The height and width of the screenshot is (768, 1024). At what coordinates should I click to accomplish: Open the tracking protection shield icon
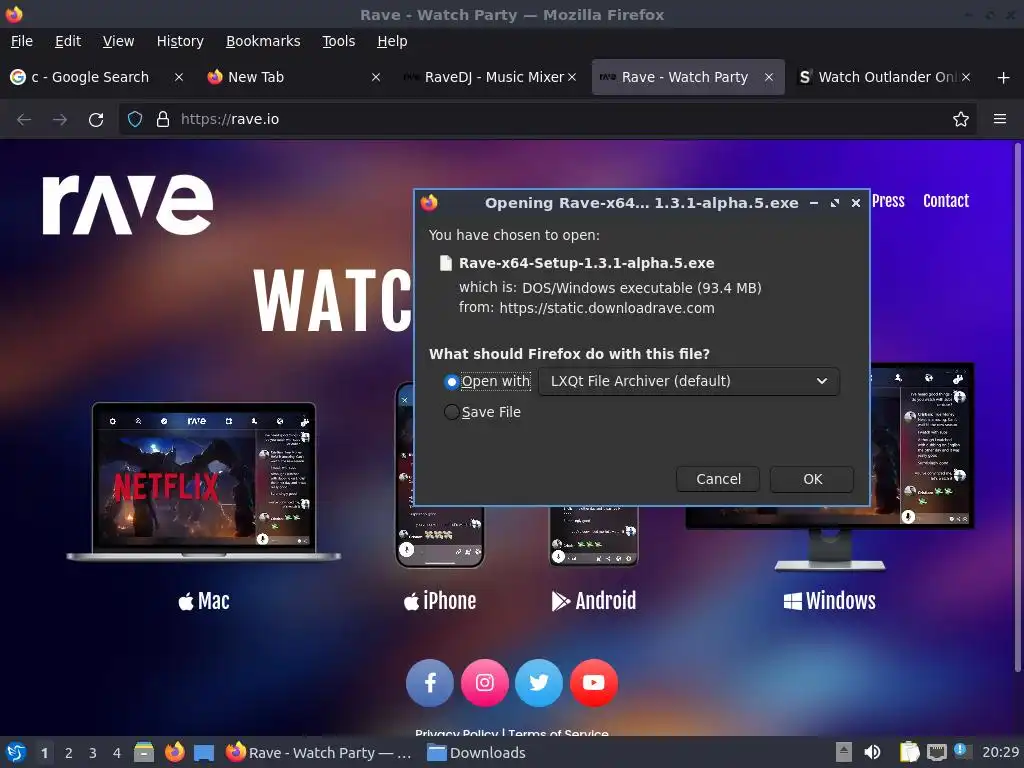(x=135, y=119)
